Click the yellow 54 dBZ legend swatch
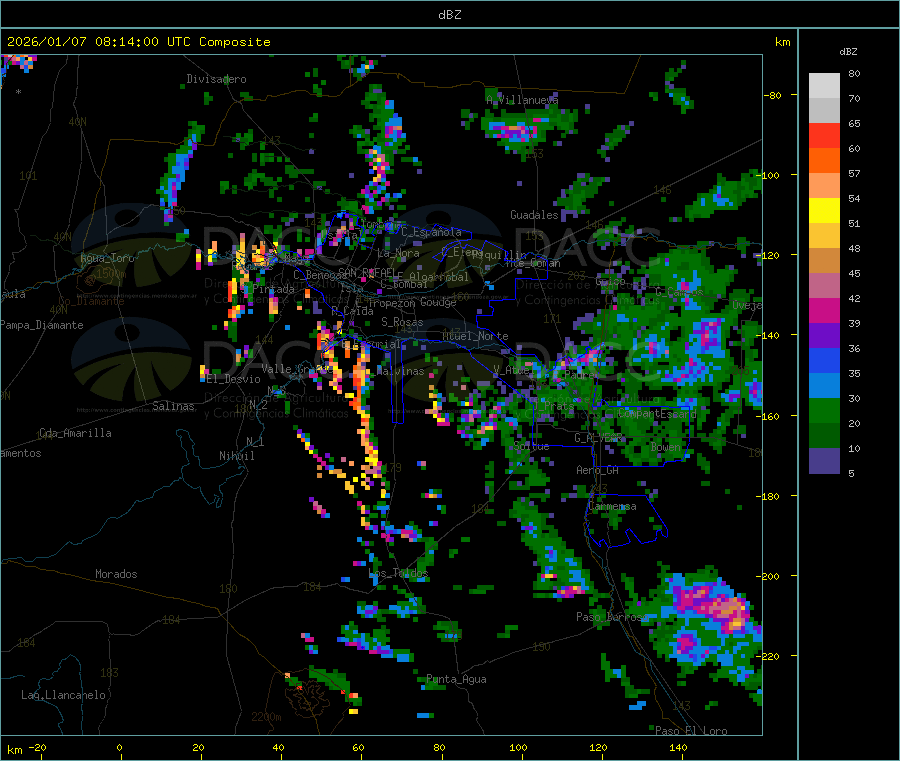900x761 pixels. point(824,211)
